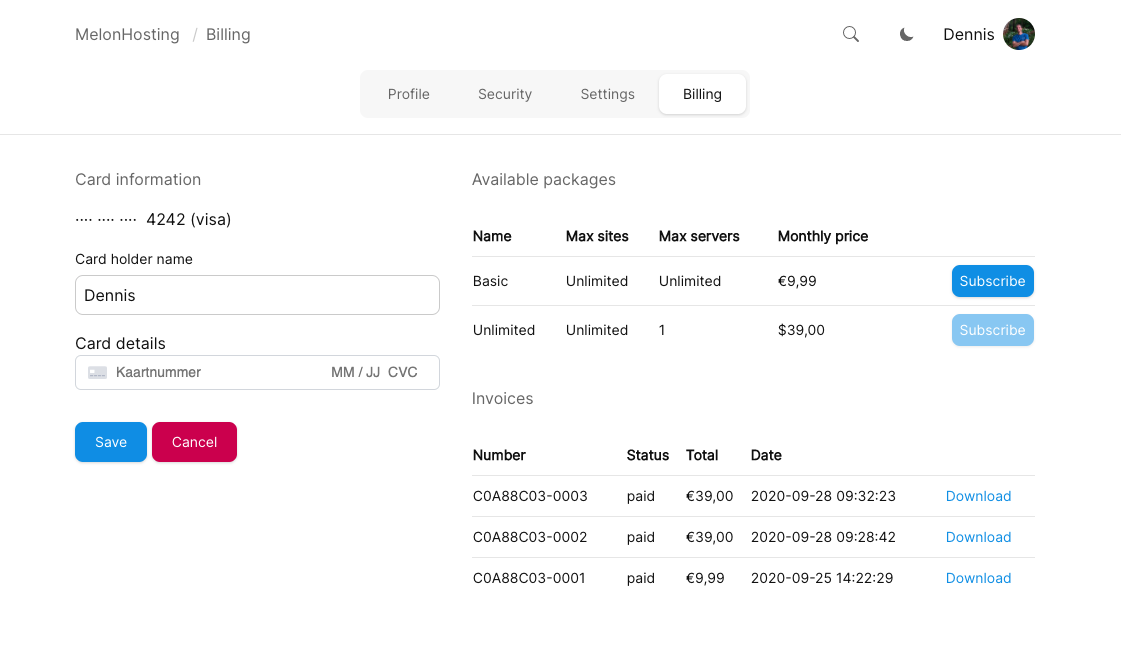The width and height of the screenshot is (1121, 653).
Task: Download invoice C0A88C03-0001
Action: pyautogui.click(x=978, y=578)
